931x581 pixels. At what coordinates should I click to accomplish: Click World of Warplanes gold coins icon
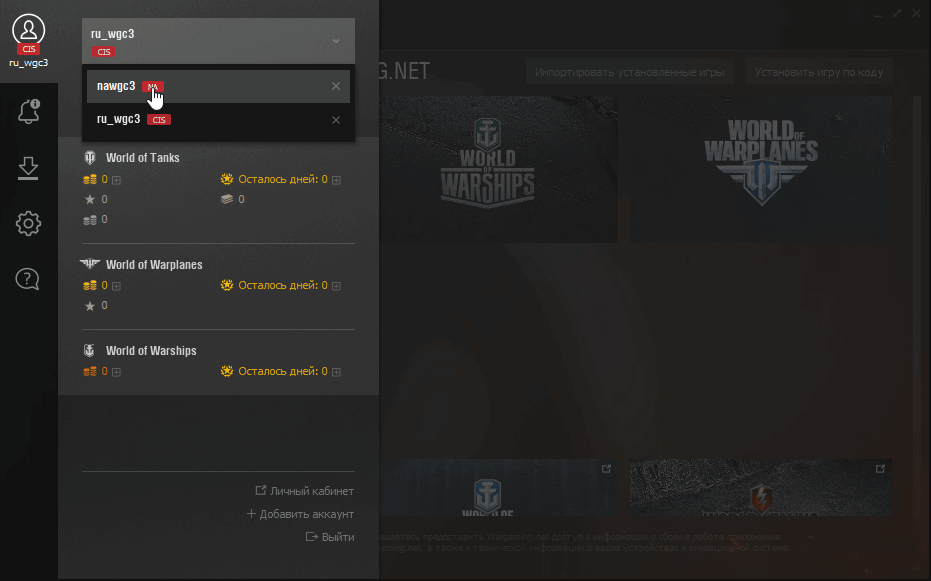[x=90, y=285]
